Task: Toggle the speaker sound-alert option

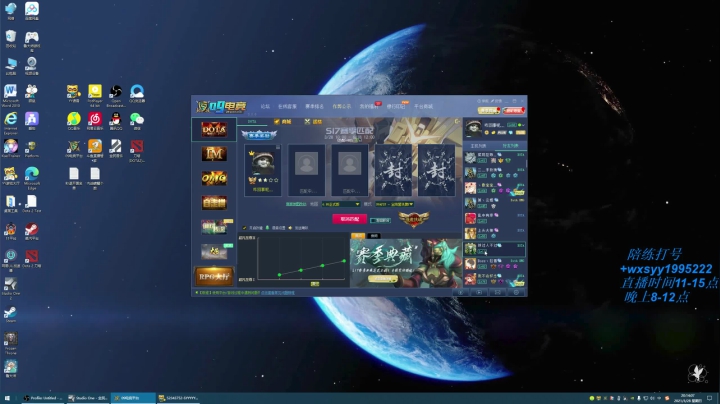Action: tap(290, 228)
